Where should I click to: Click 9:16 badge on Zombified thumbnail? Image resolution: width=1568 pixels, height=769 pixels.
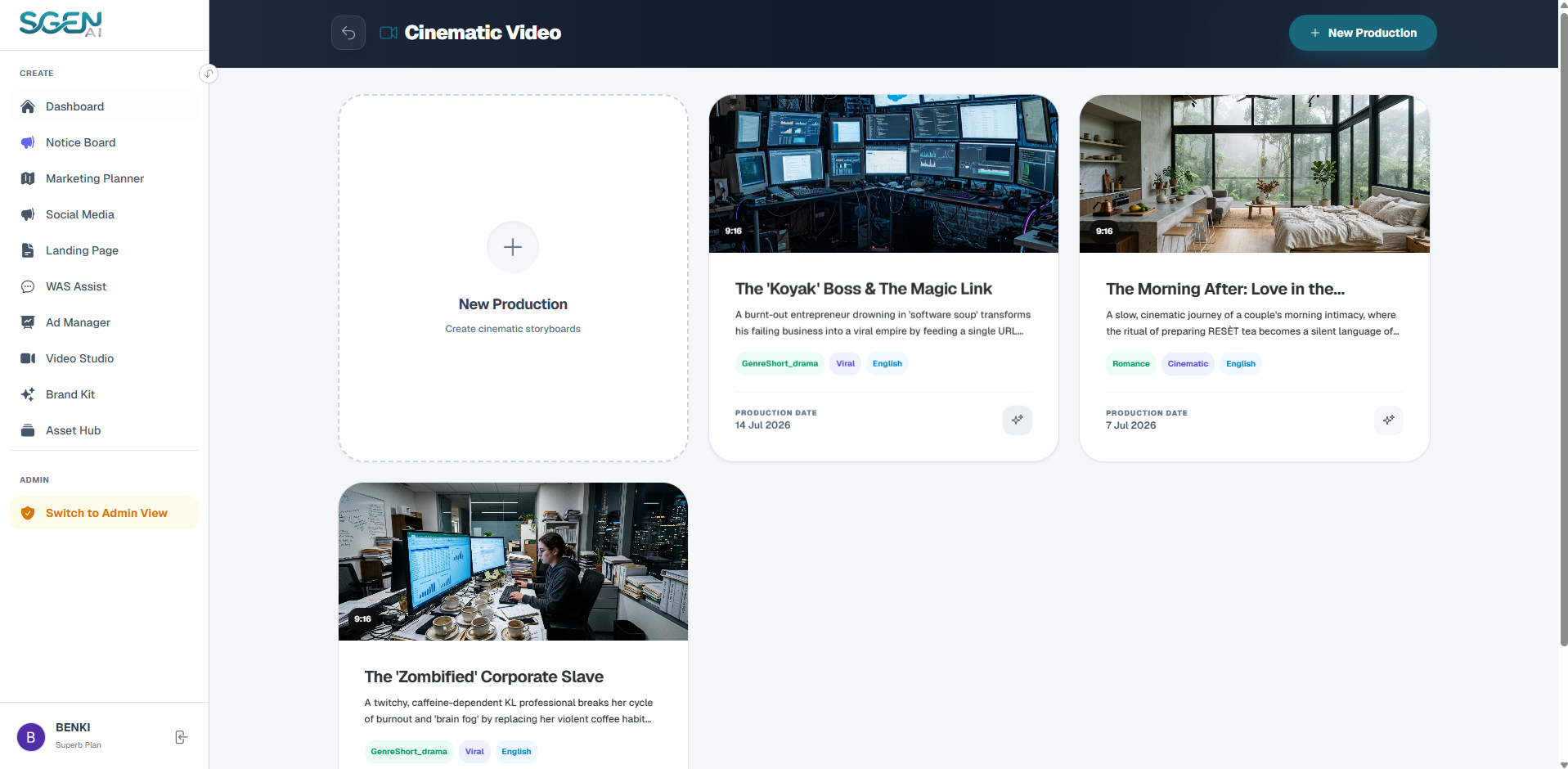pos(363,618)
